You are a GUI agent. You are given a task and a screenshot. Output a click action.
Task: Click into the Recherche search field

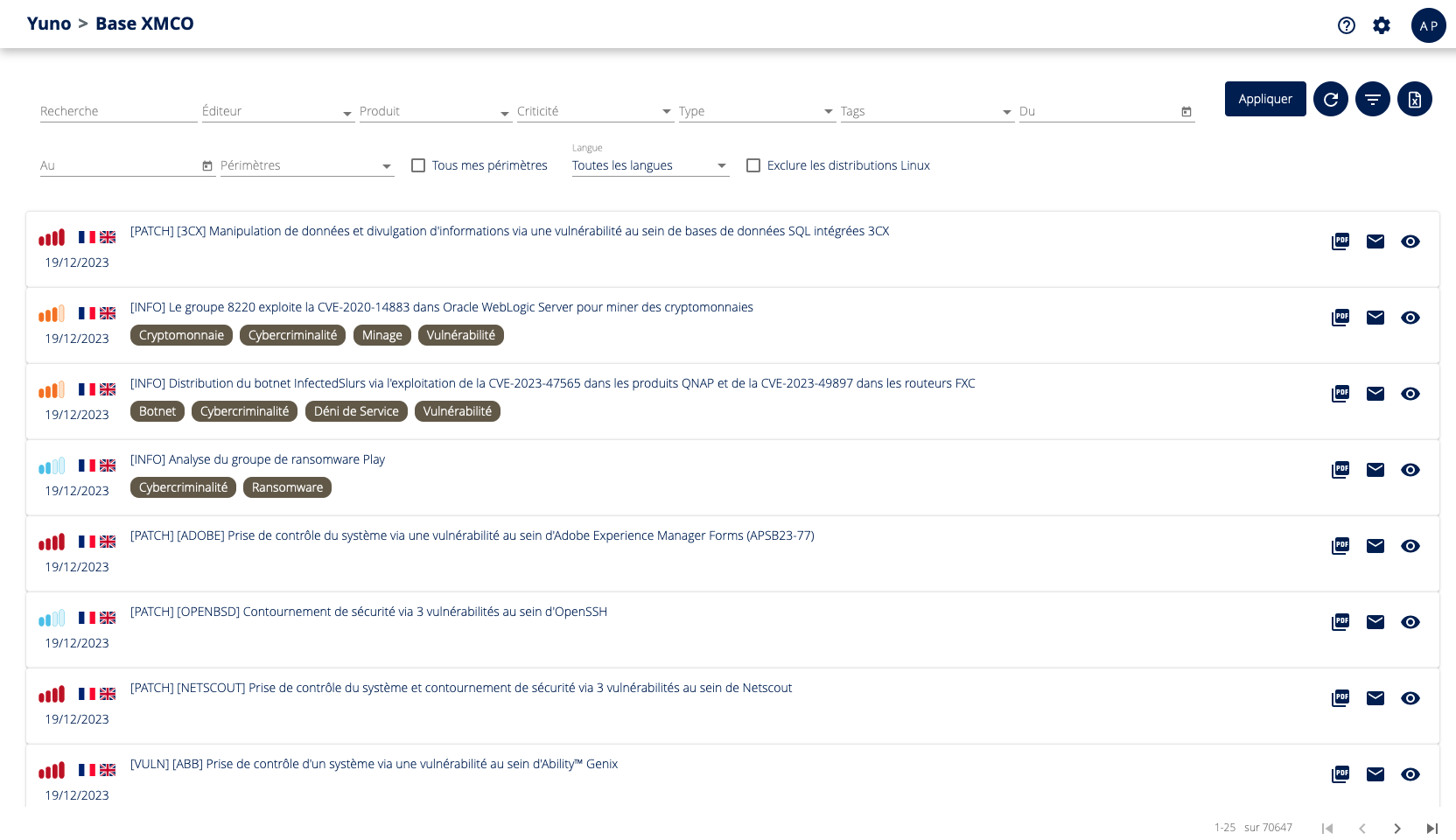pyautogui.click(x=118, y=112)
